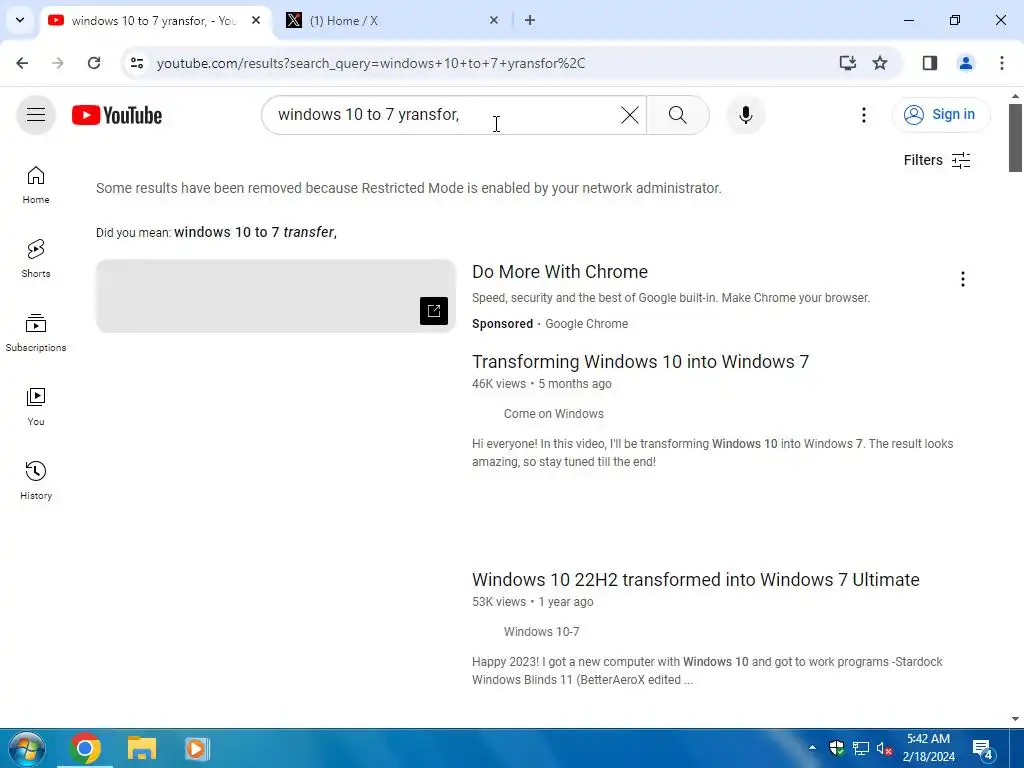Click the page vertical scrollbar thumb
The height and width of the screenshot is (768, 1024).
1015,138
